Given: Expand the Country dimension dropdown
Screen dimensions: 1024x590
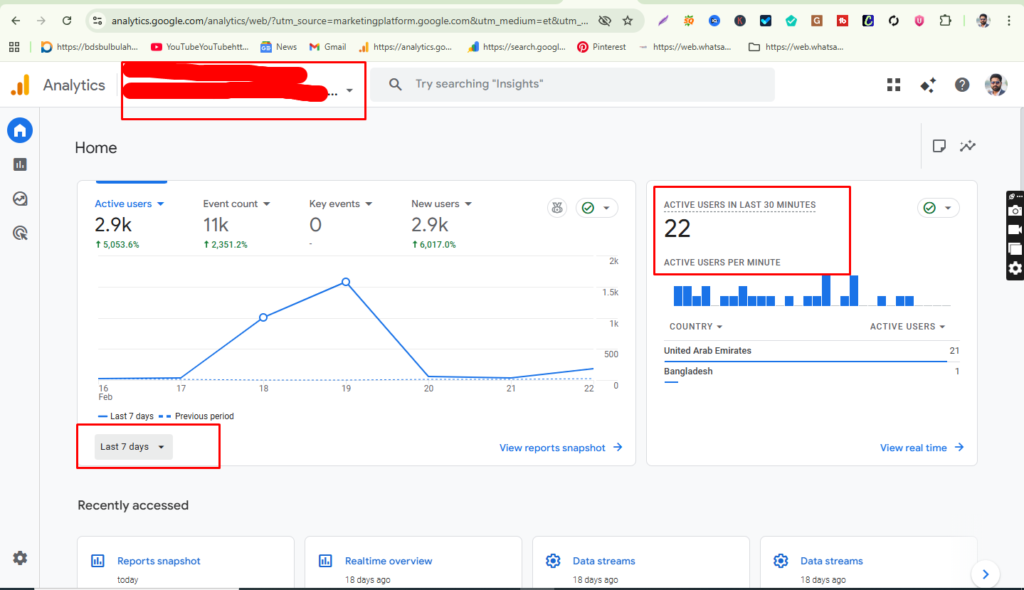Looking at the screenshot, I should point(695,326).
